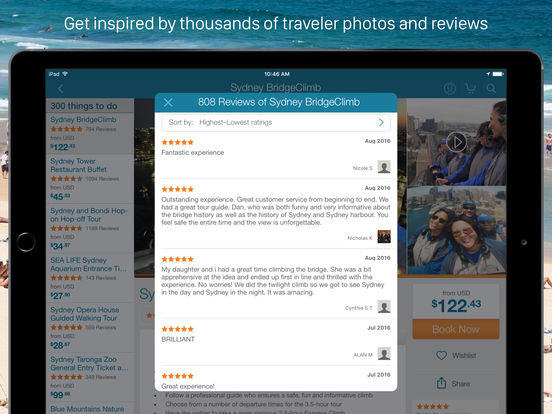This screenshot has height=414, width=552.
Task: Open the group selfie traveler photo
Action: (x=457, y=231)
